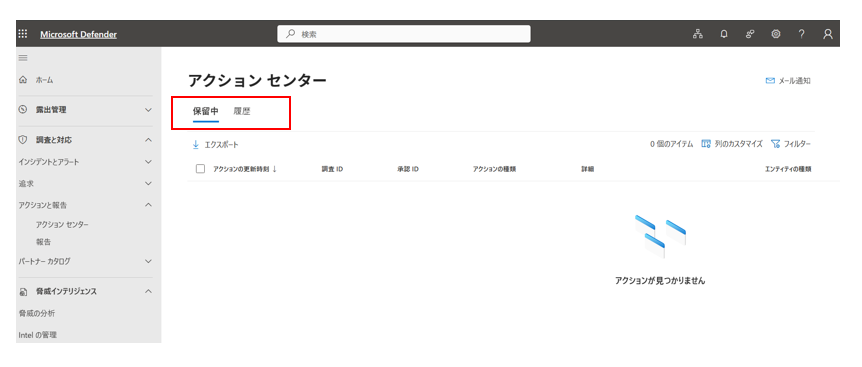Open the メール通知 link
This screenshot has height=367, width=862.
pyautogui.click(x=788, y=81)
